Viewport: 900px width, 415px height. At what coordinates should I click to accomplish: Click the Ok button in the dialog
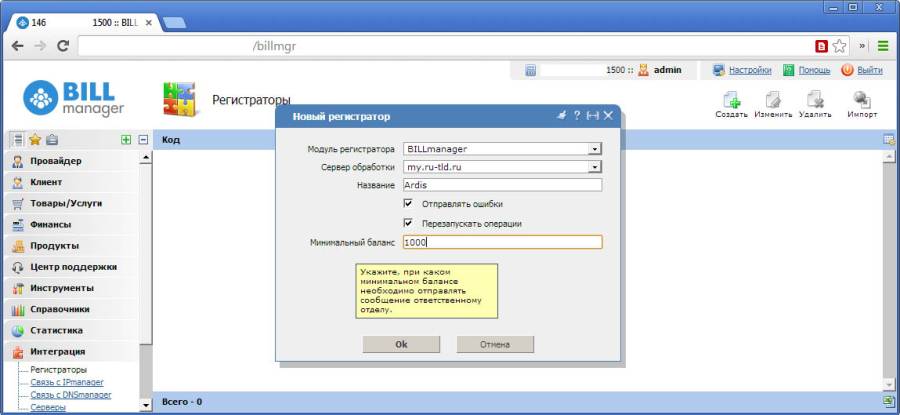(401, 344)
